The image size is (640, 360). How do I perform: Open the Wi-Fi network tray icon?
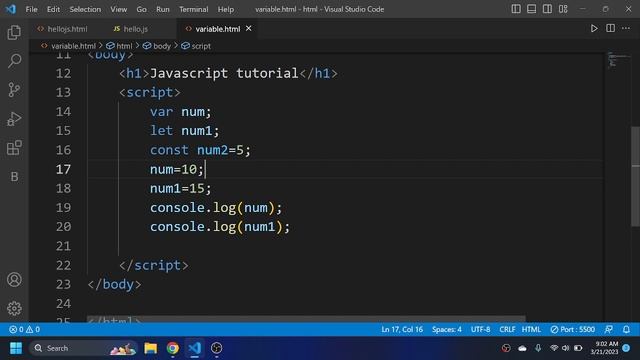pos(554,348)
